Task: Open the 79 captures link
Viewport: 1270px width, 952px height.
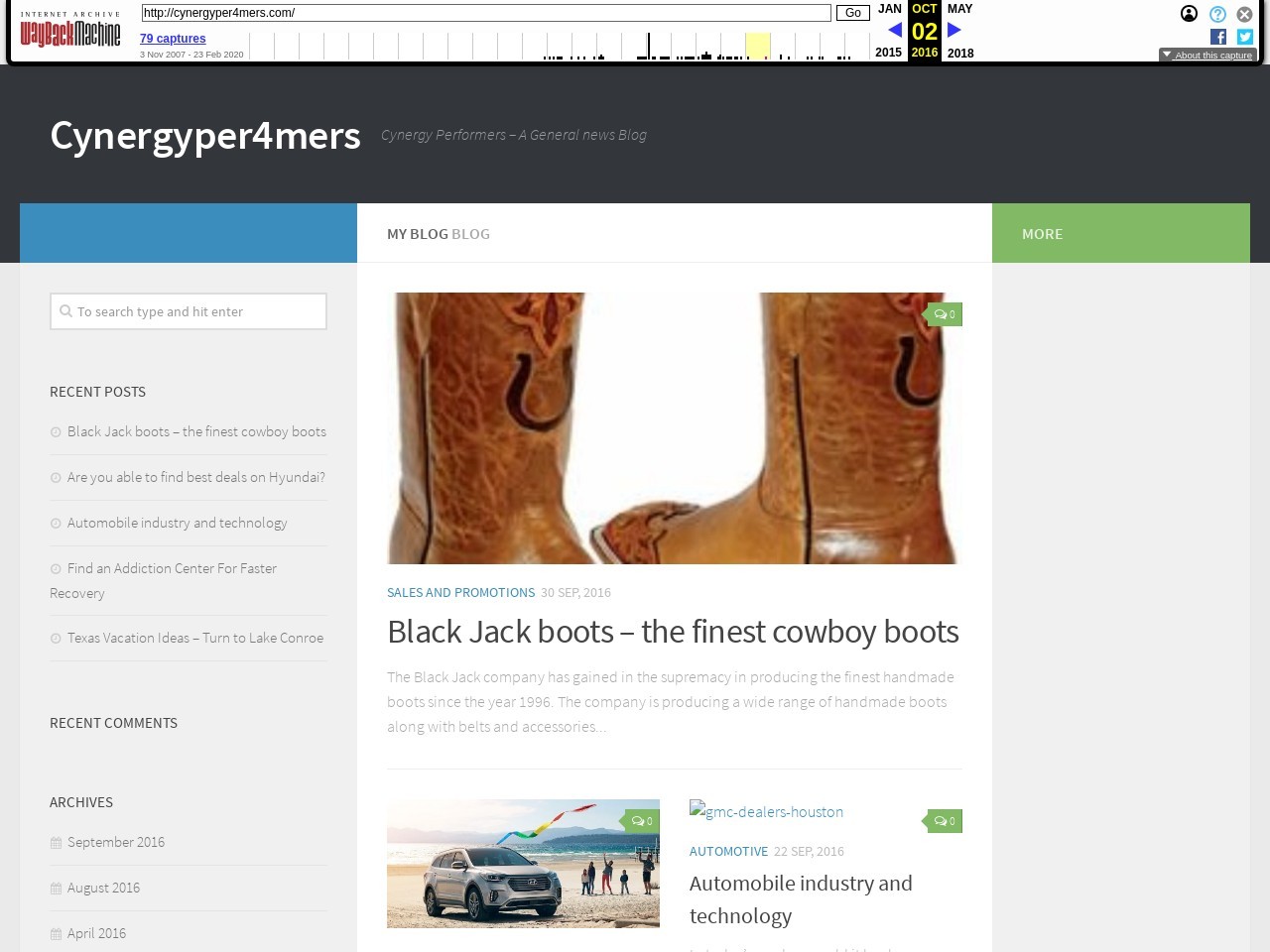Action: click(173, 39)
